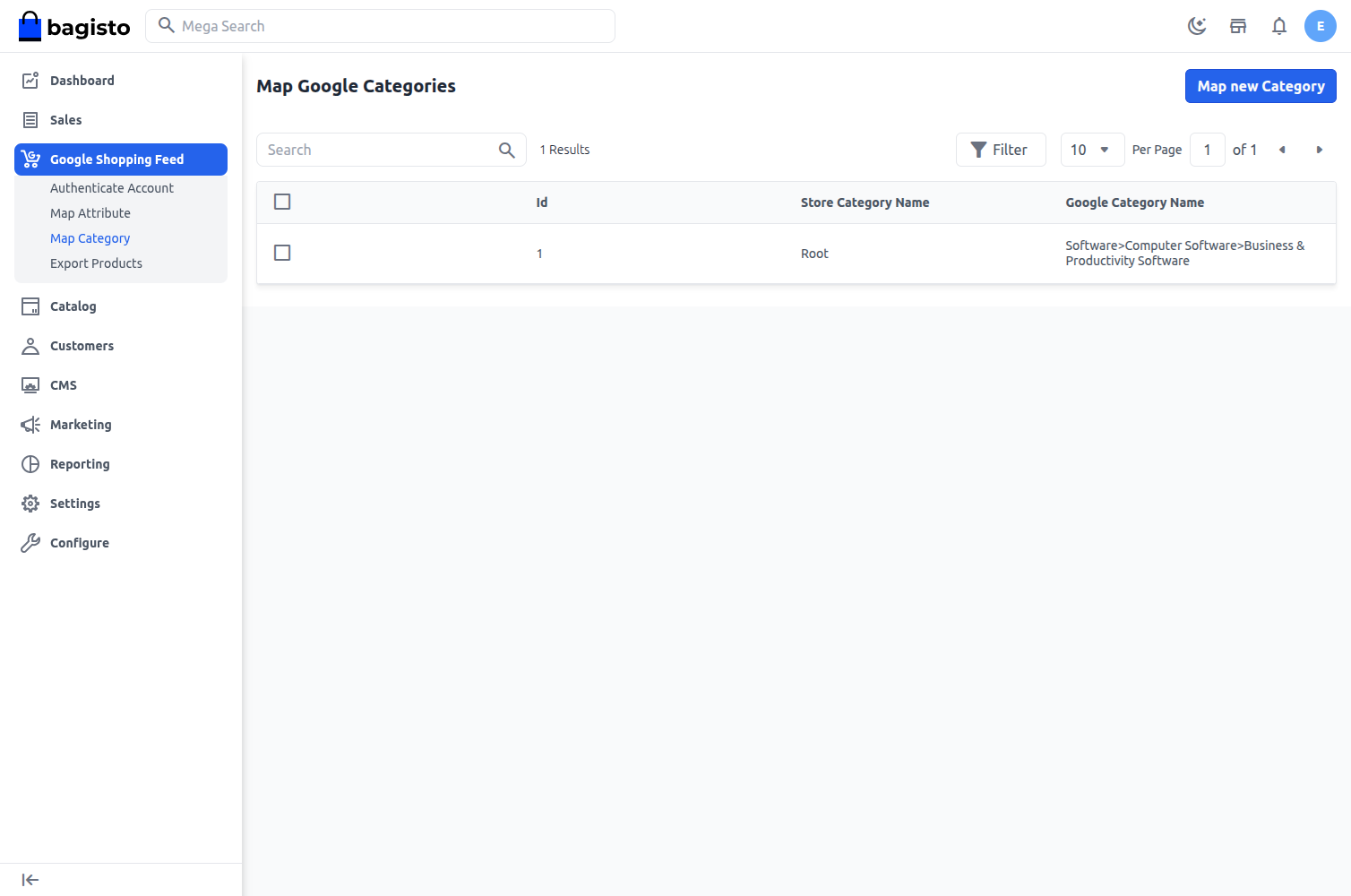Check the checkbox for row Id 1

click(x=282, y=253)
